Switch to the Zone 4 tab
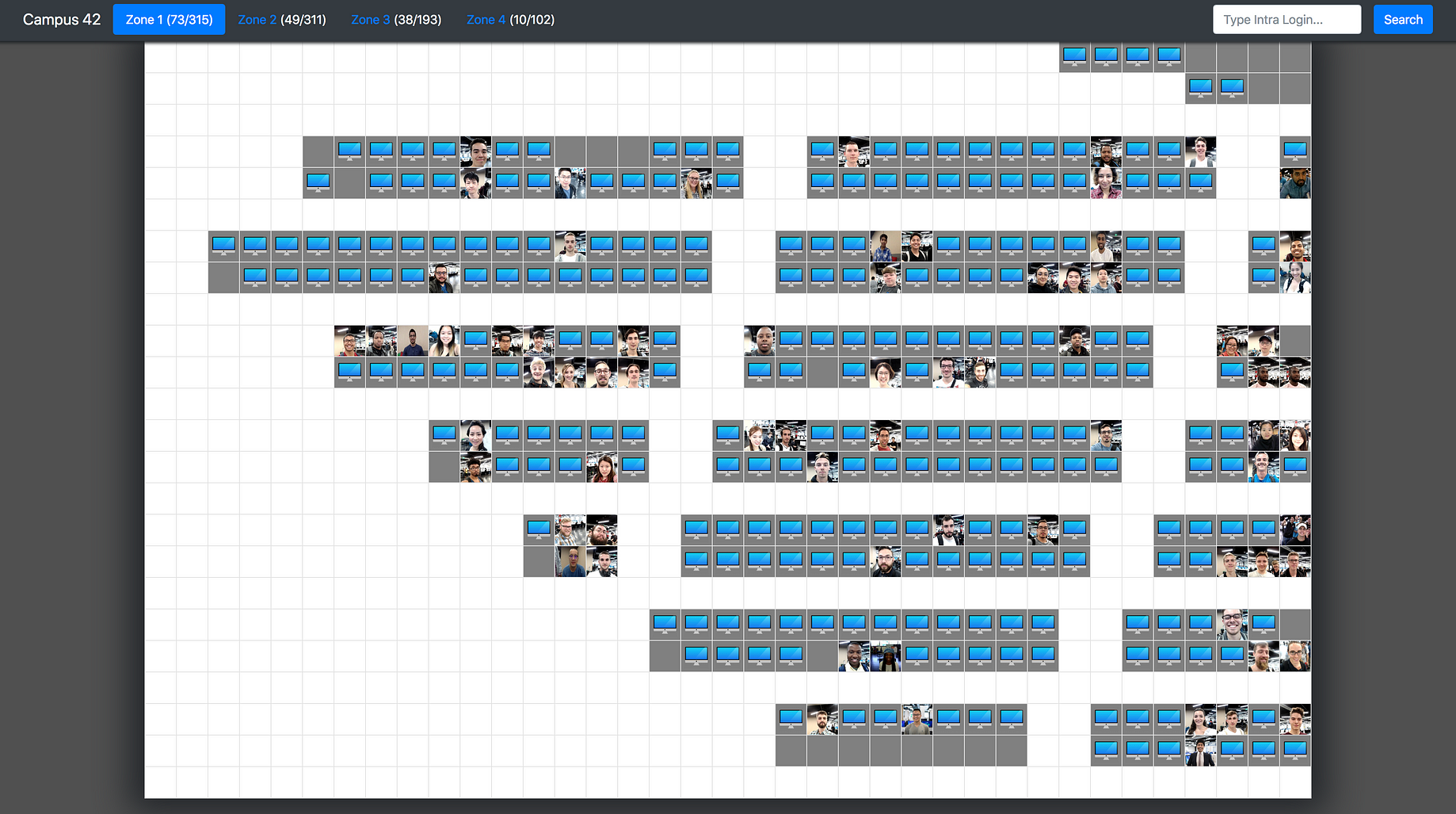The width and height of the screenshot is (1456, 814). pyautogui.click(x=510, y=20)
